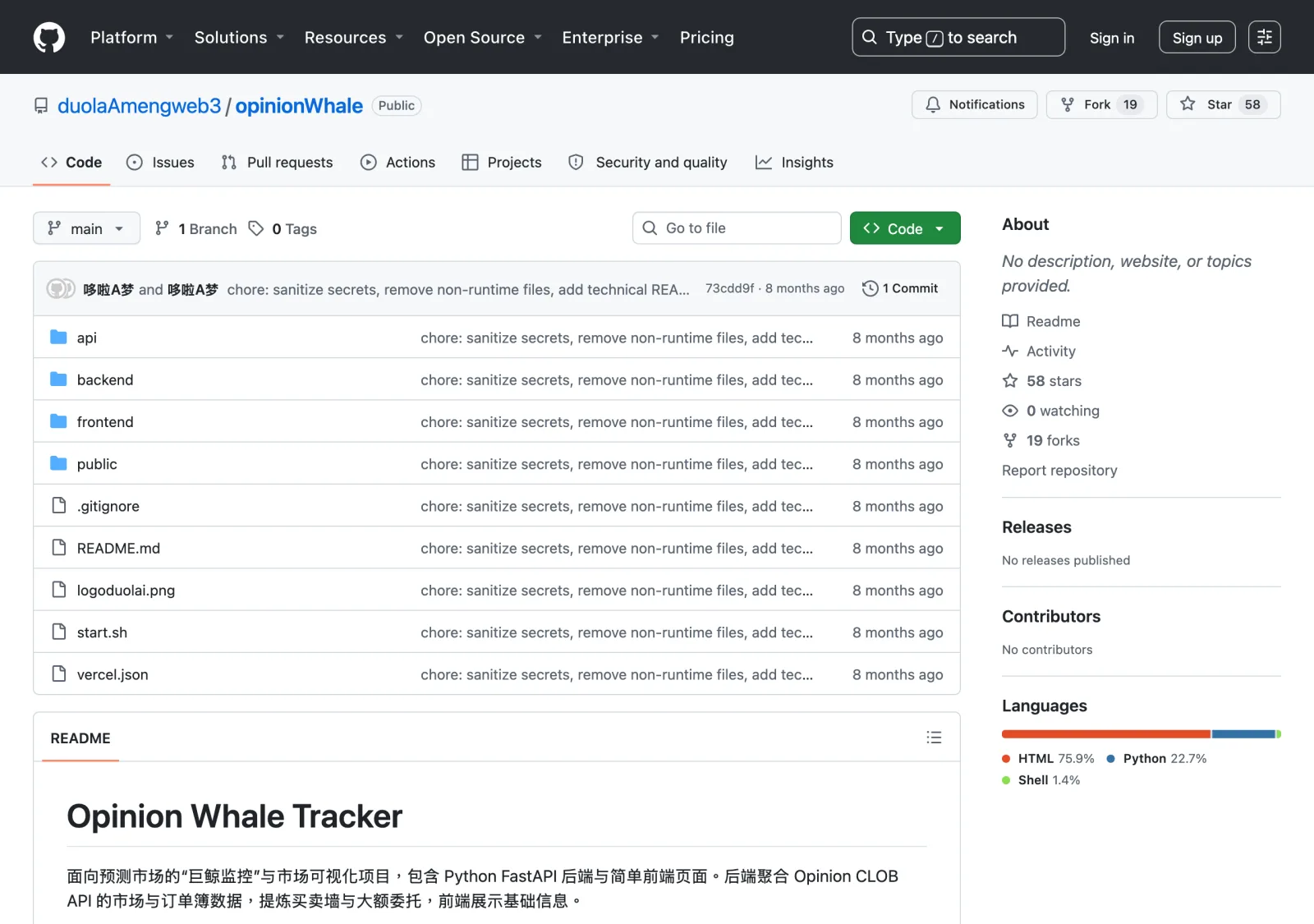Open Activity pulse icon in About
The image size is (1314, 924).
[x=1010, y=351]
